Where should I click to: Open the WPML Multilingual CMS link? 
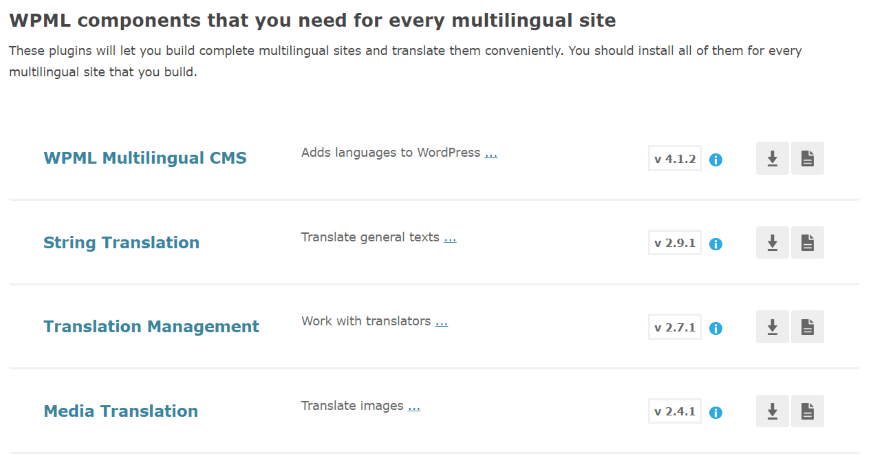click(145, 158)
